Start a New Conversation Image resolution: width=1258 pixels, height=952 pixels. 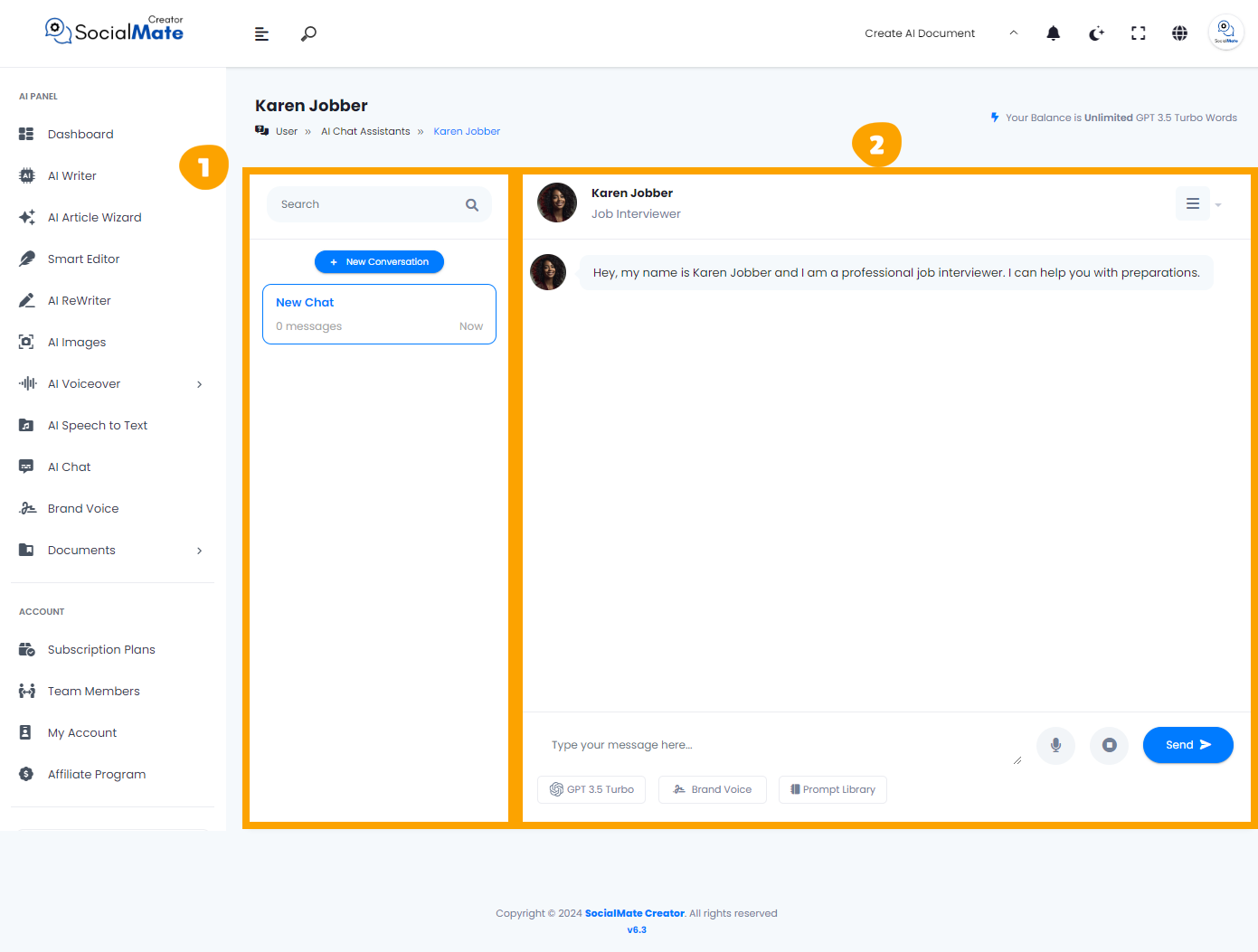click(379, 262)
